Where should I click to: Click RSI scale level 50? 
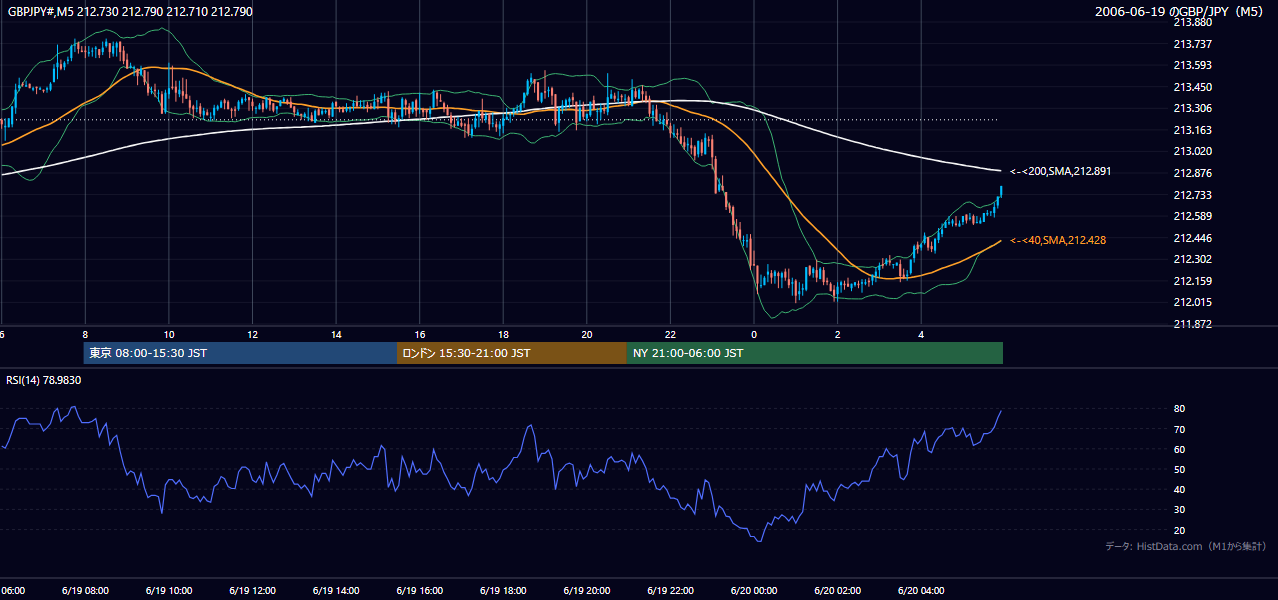(x=1179, y=469)
